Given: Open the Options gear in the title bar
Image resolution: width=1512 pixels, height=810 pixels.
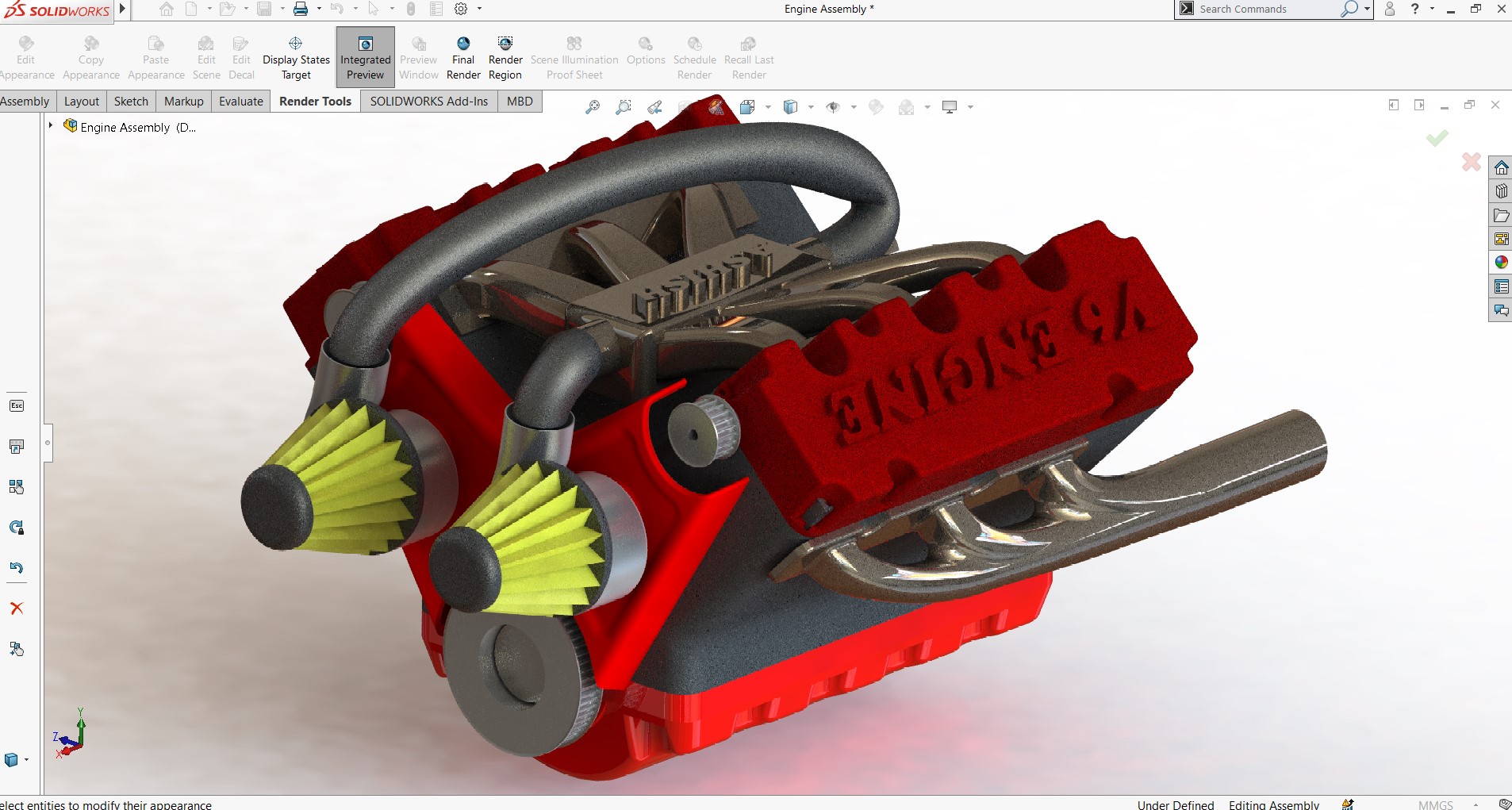Looking at the screenshot, I should point(461,9).
